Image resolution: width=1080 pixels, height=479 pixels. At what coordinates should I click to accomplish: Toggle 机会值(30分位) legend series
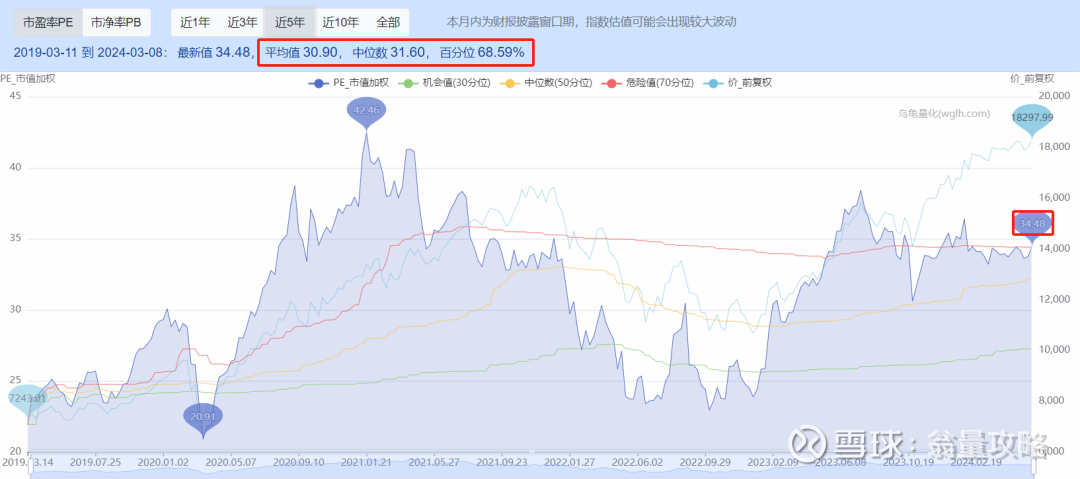pyautogui.click(x=445, y=82)
